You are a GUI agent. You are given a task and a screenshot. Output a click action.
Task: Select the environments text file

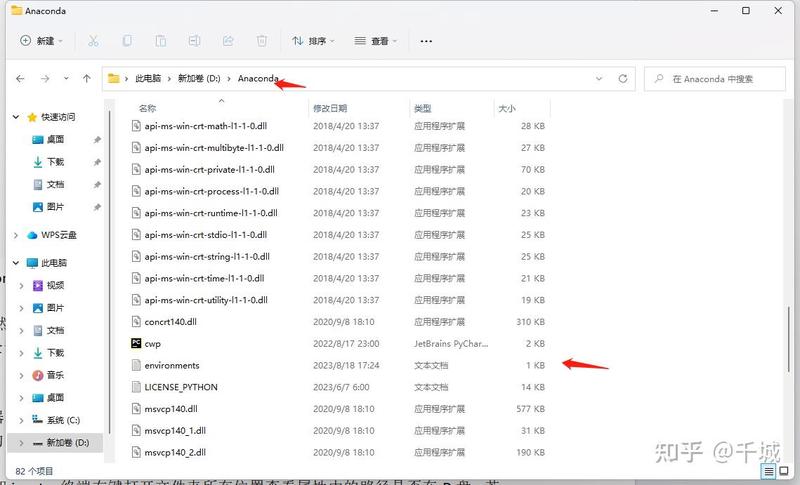pos(171,365)
